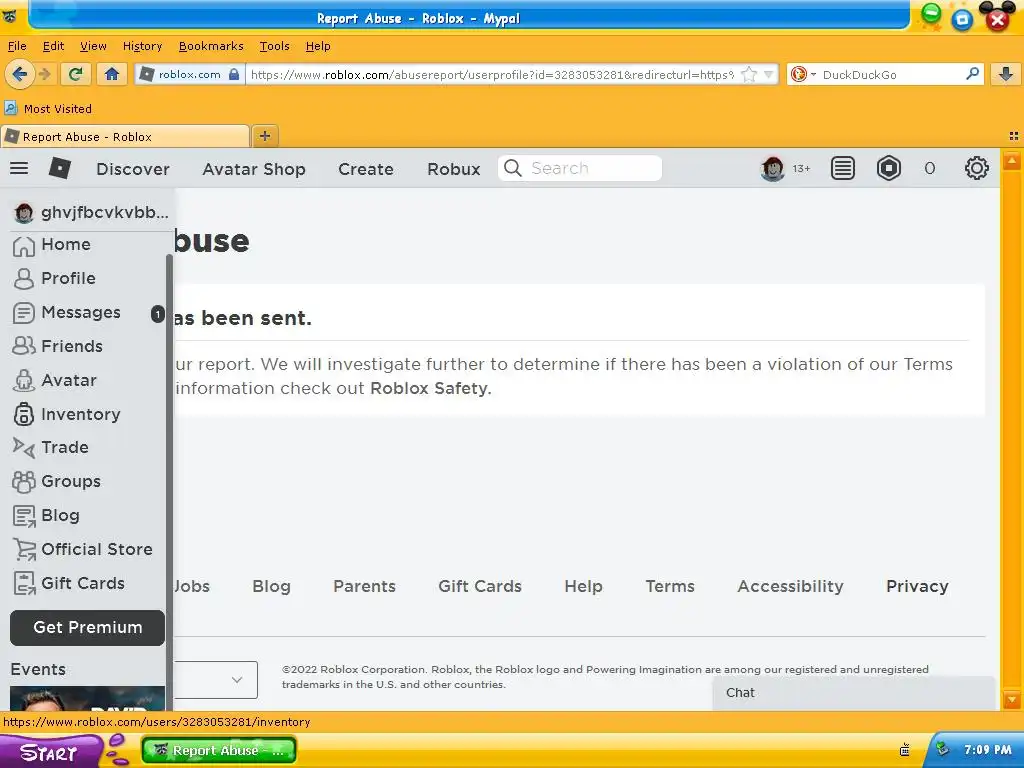
Task: Open the settings gear icon
Action: tap(976, 168)
